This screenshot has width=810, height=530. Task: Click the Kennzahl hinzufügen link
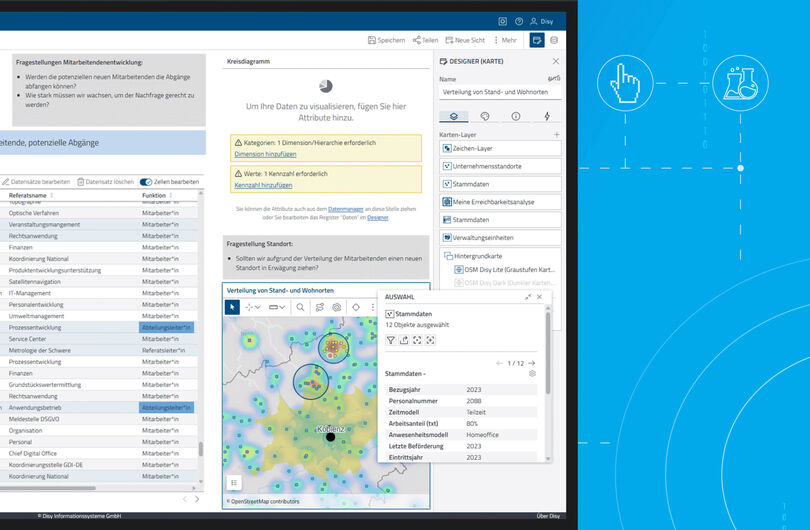(x=263, y=185)
